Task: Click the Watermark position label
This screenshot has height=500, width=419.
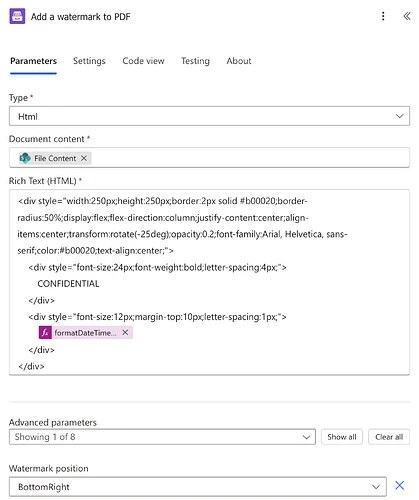Action: point(49,468)
